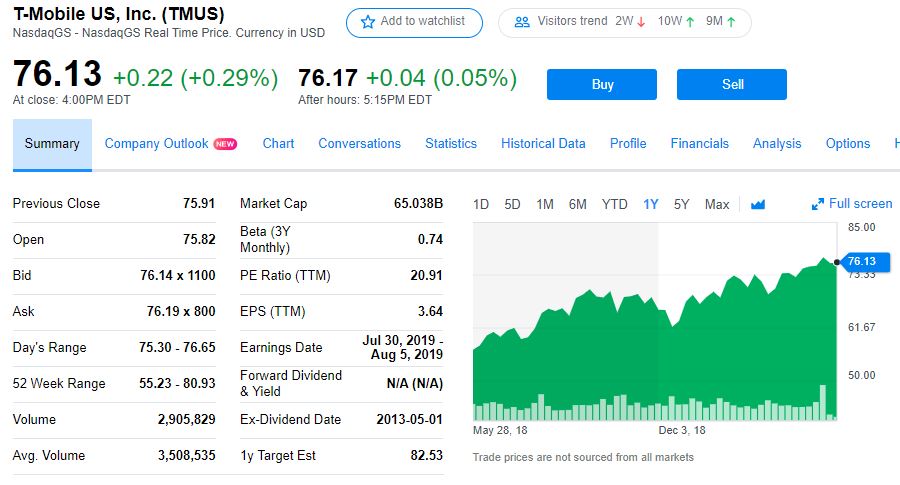Viewport: 900px width, 485px height.
Task: Click Trade prices are not sourced note
Action: tap(583, 457)
